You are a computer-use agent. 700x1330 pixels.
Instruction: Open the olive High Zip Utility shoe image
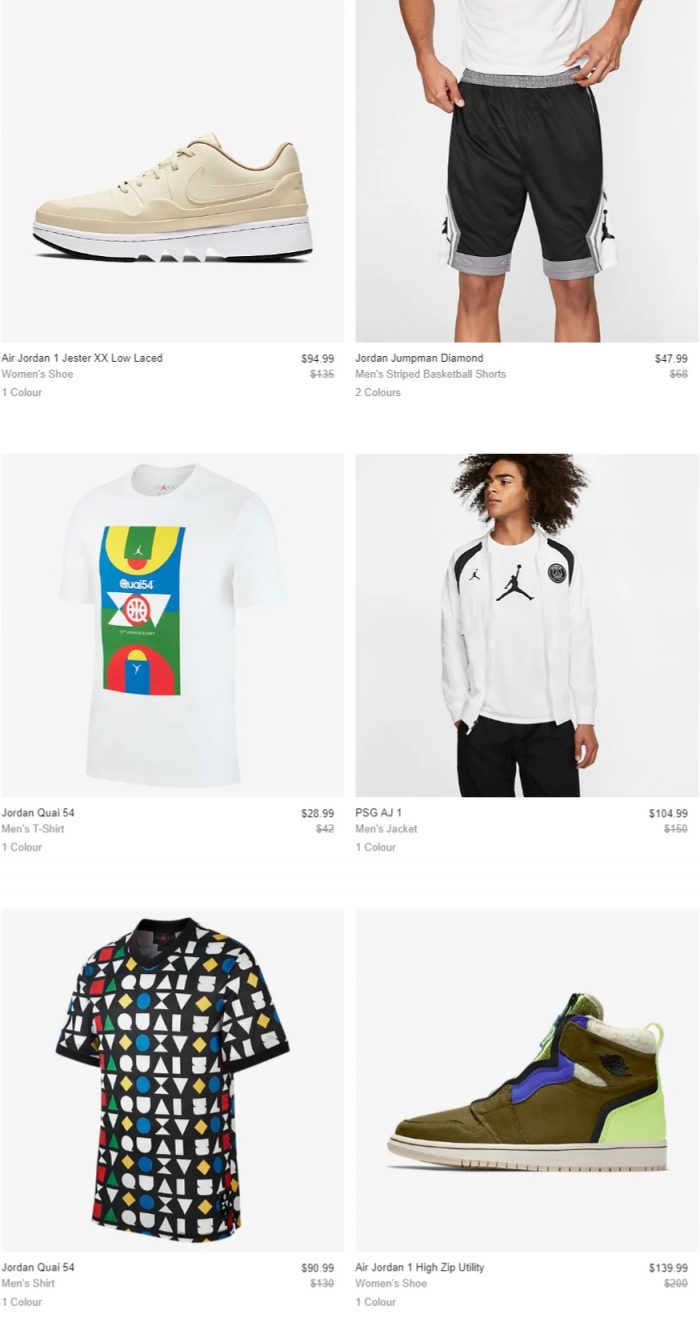pos(527,1080)
